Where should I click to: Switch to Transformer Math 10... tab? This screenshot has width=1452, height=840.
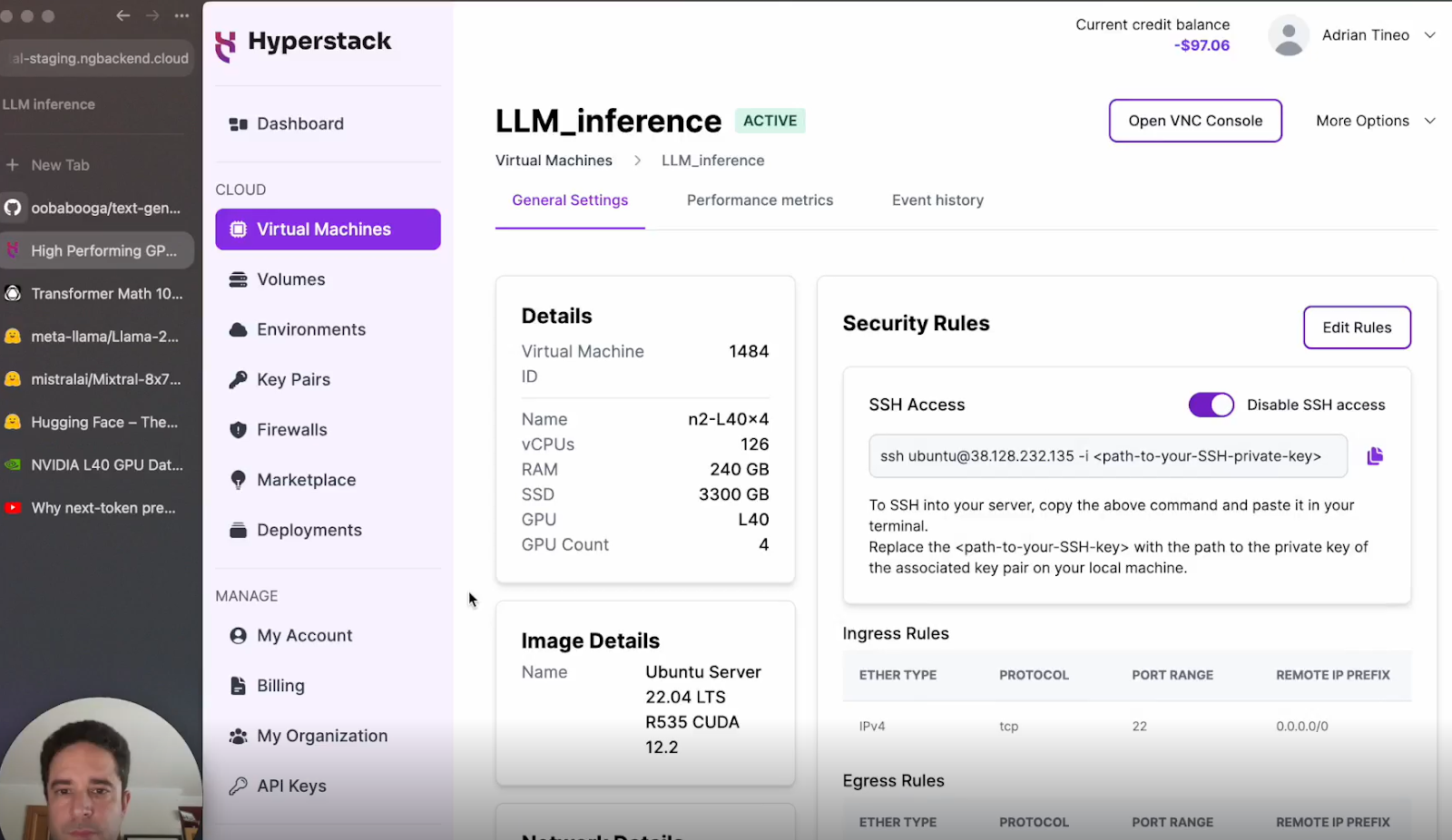[96, 294]
